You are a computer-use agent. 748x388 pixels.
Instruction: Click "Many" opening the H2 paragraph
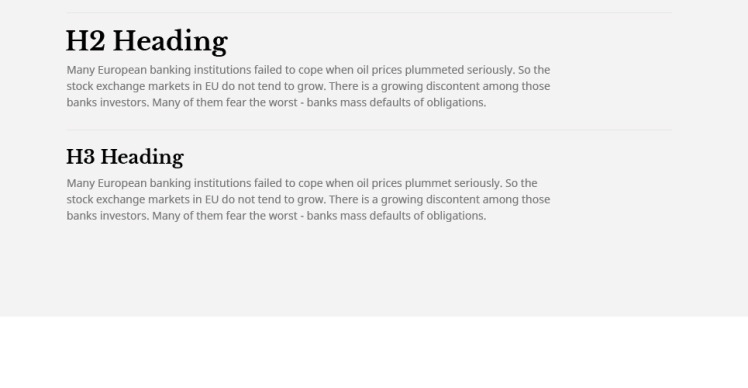(81, 70)
